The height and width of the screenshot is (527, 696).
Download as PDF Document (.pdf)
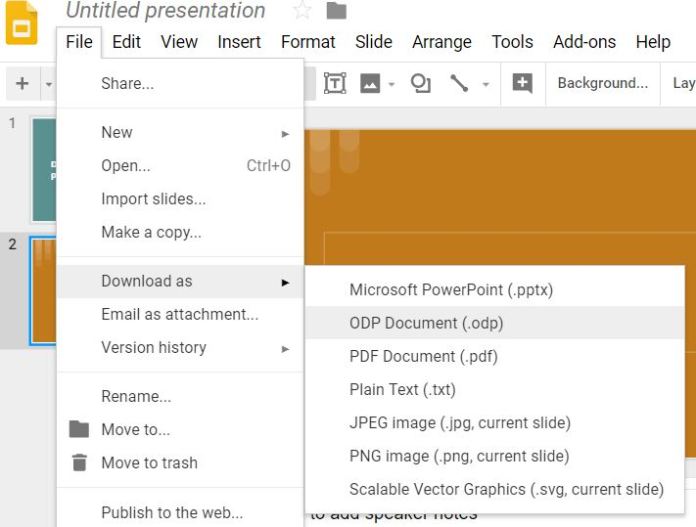click(495, 357)
